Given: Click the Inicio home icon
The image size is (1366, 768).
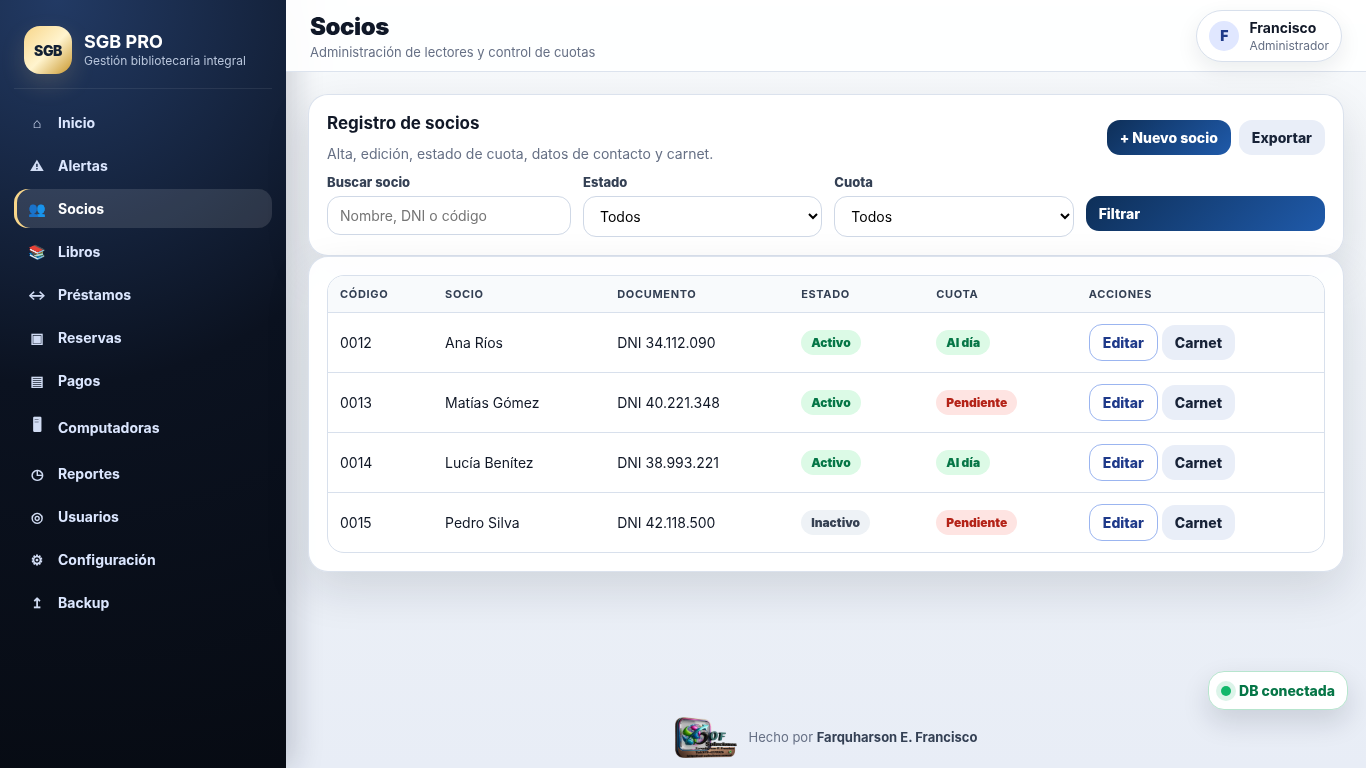Looking at the screenshot, I should 37,124.
